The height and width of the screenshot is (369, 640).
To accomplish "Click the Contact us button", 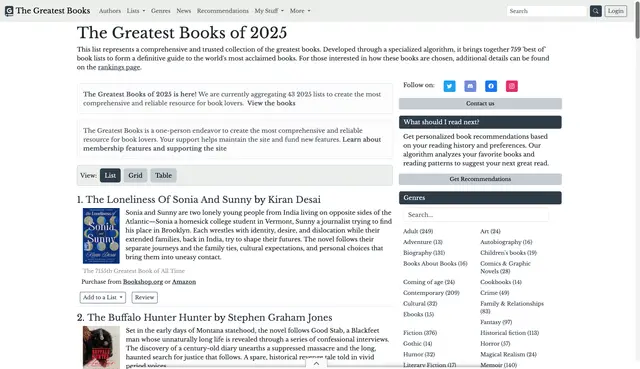I will point(480,104).
